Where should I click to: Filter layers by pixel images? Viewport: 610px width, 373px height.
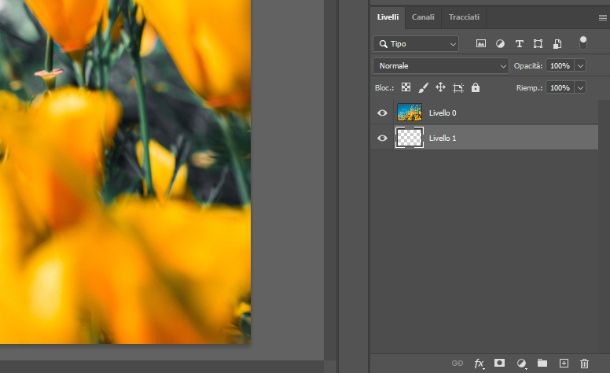[481, 44]
